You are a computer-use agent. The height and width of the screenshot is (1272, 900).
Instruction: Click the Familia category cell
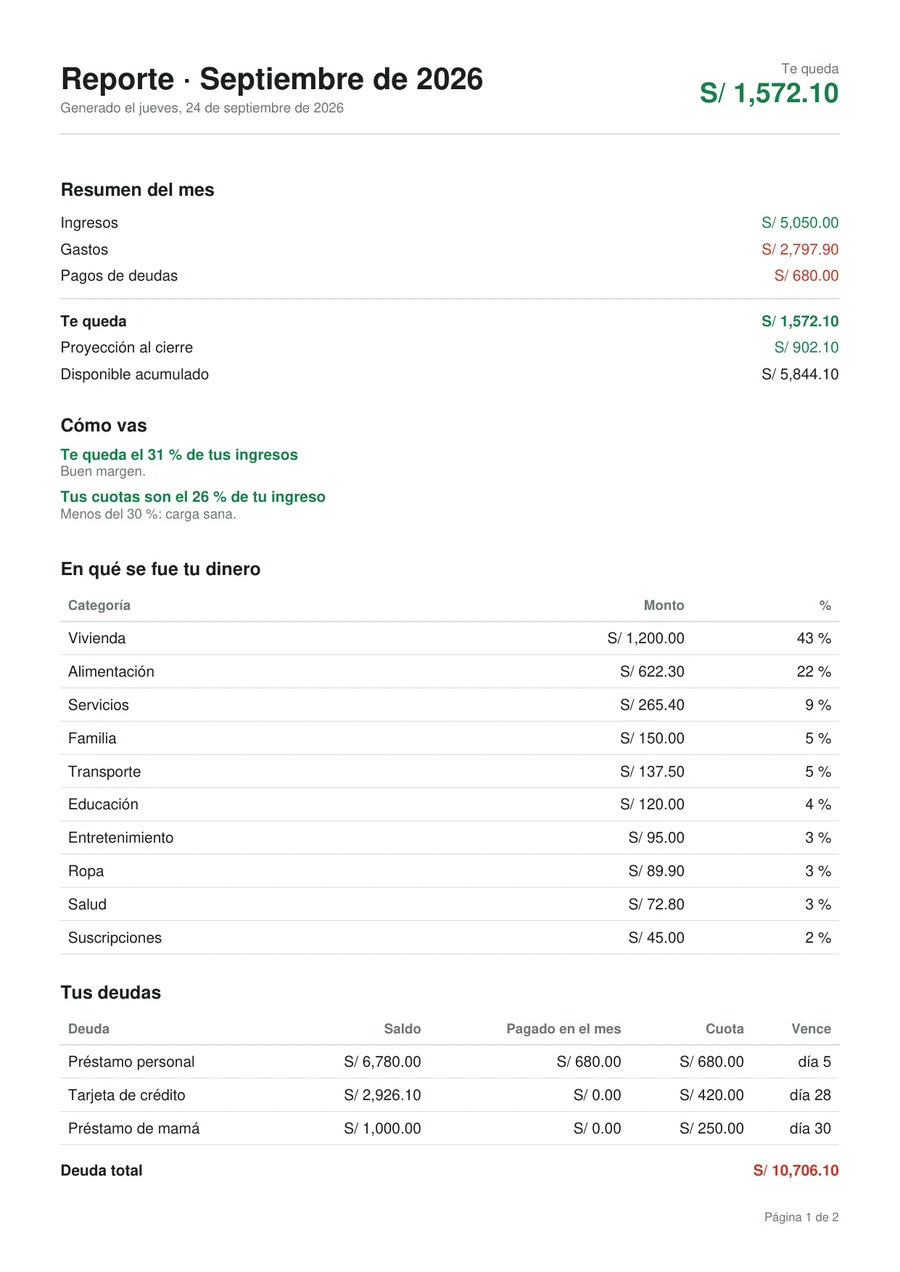point(92,738)
